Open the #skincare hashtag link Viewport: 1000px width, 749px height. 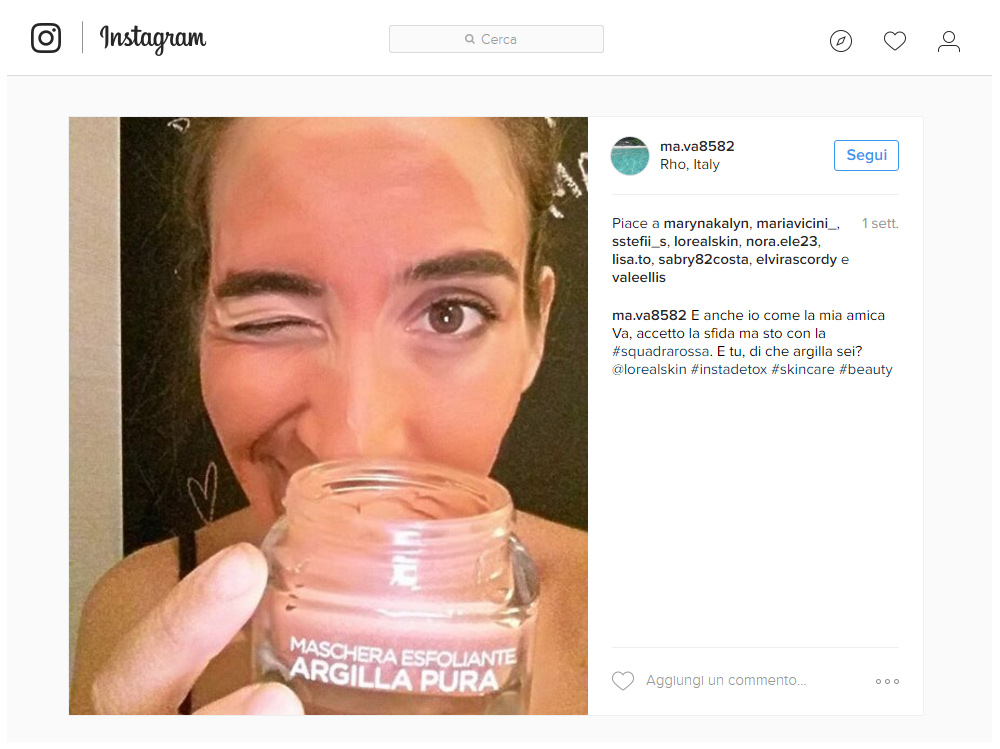[802, 369]
